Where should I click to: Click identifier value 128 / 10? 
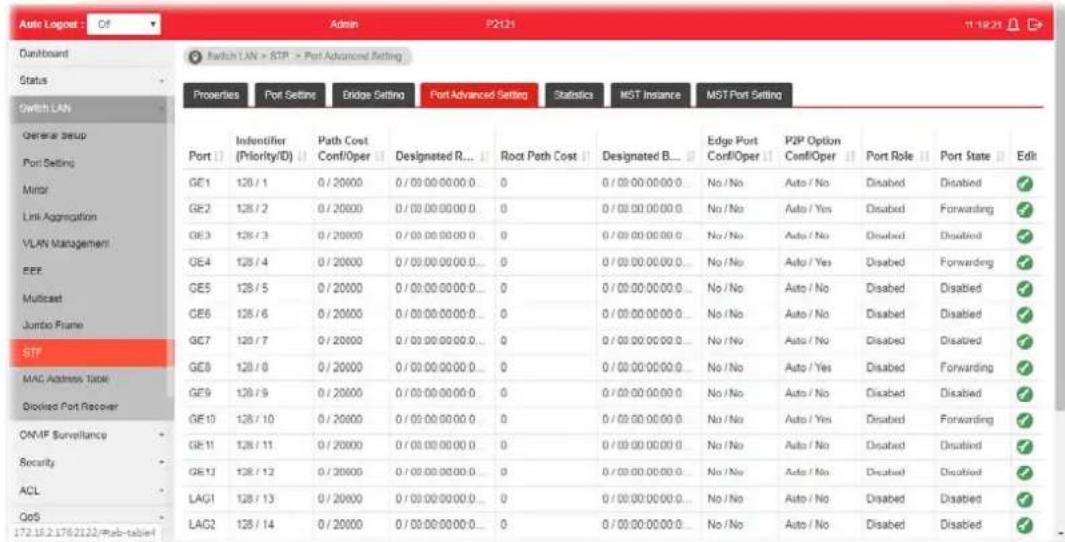[x=255, y=420]
